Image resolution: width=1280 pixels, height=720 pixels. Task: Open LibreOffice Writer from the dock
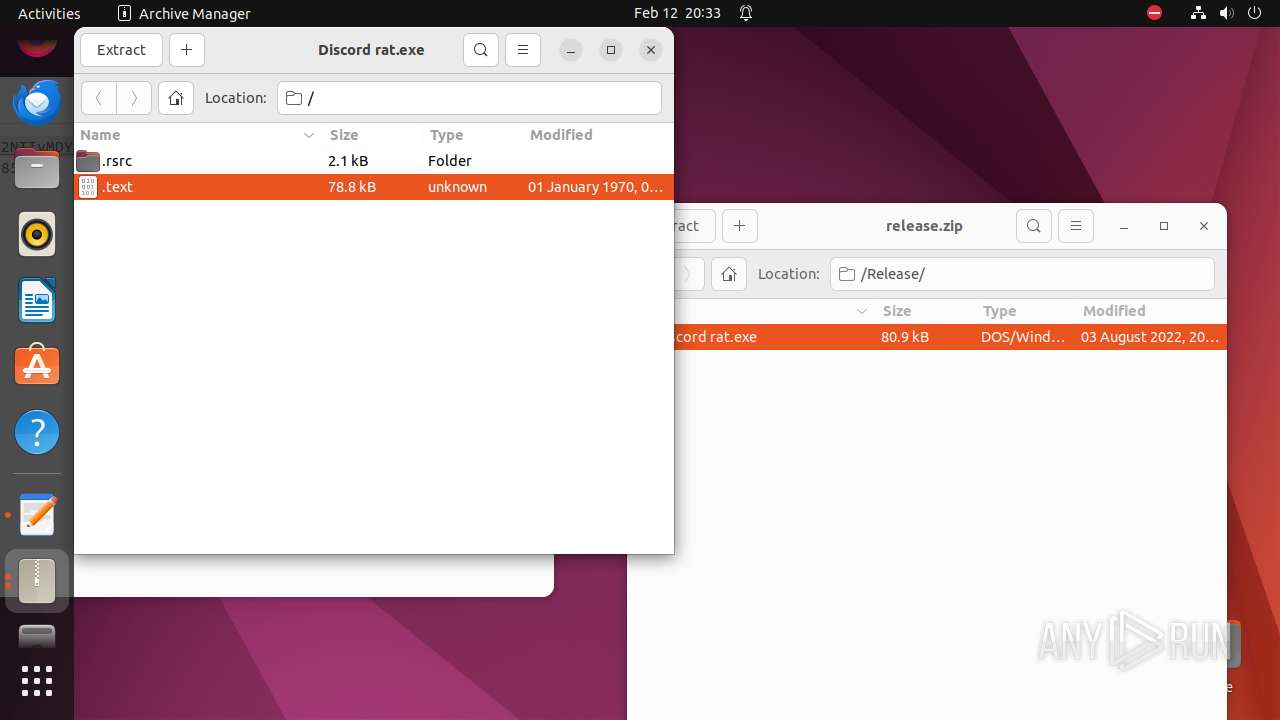[x=37, y=300]
